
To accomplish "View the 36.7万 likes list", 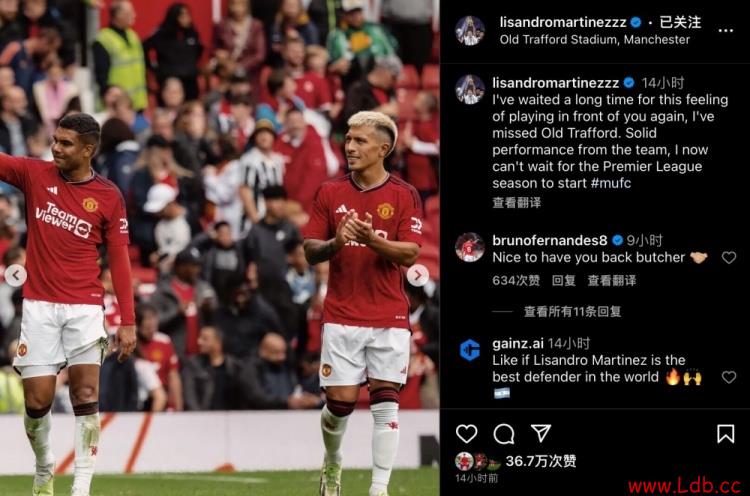I will (x=540, y=461).
